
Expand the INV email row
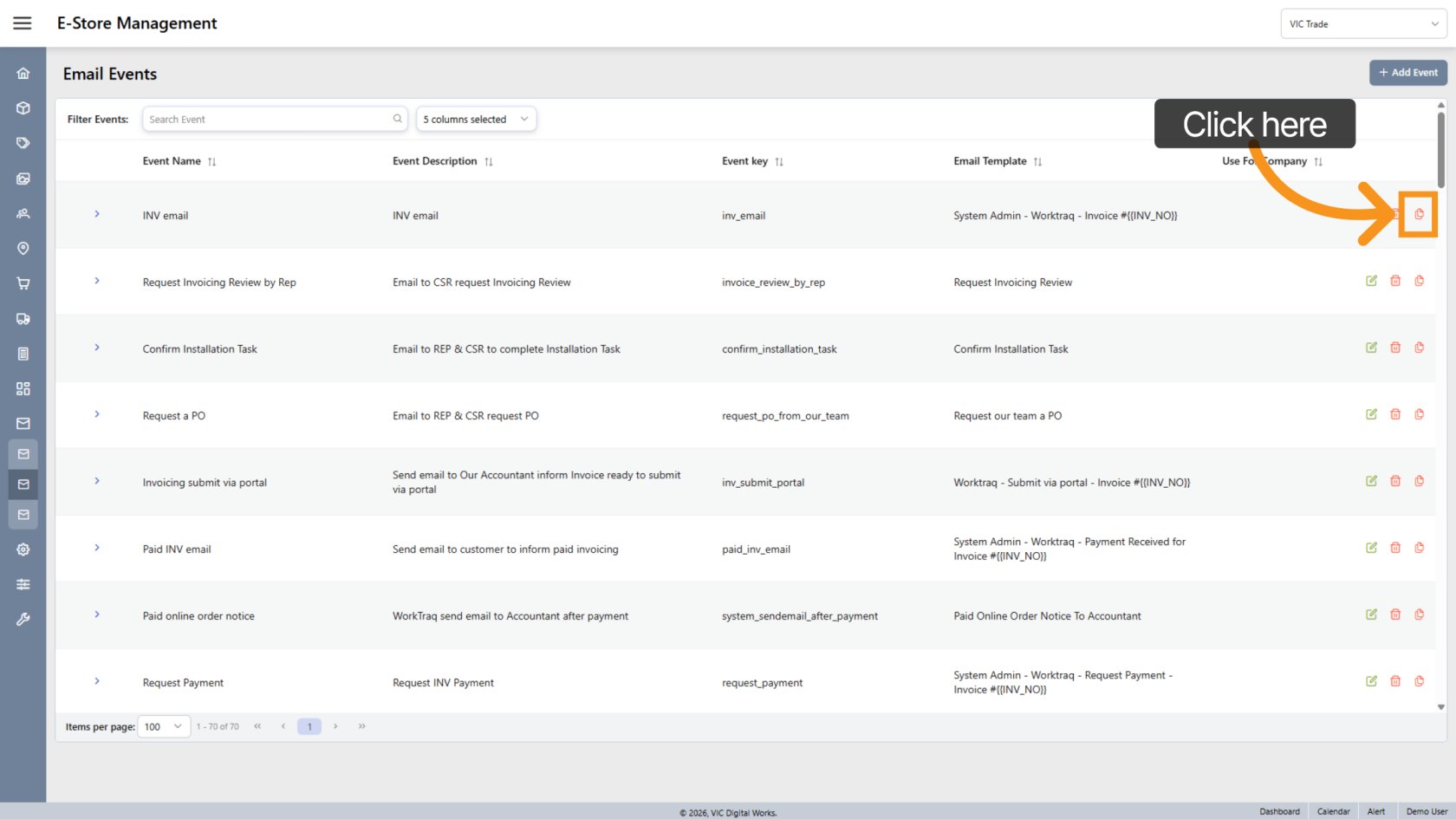tap(97, 214)
